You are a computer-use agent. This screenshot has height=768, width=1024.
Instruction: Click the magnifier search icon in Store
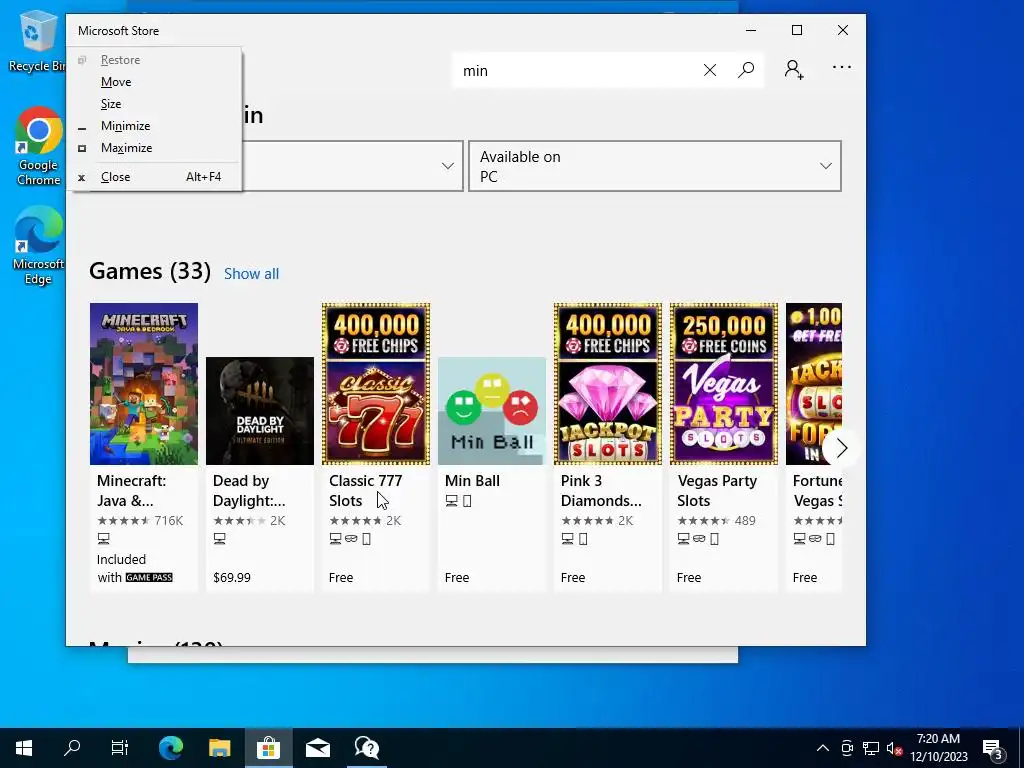tap(746, 70)
